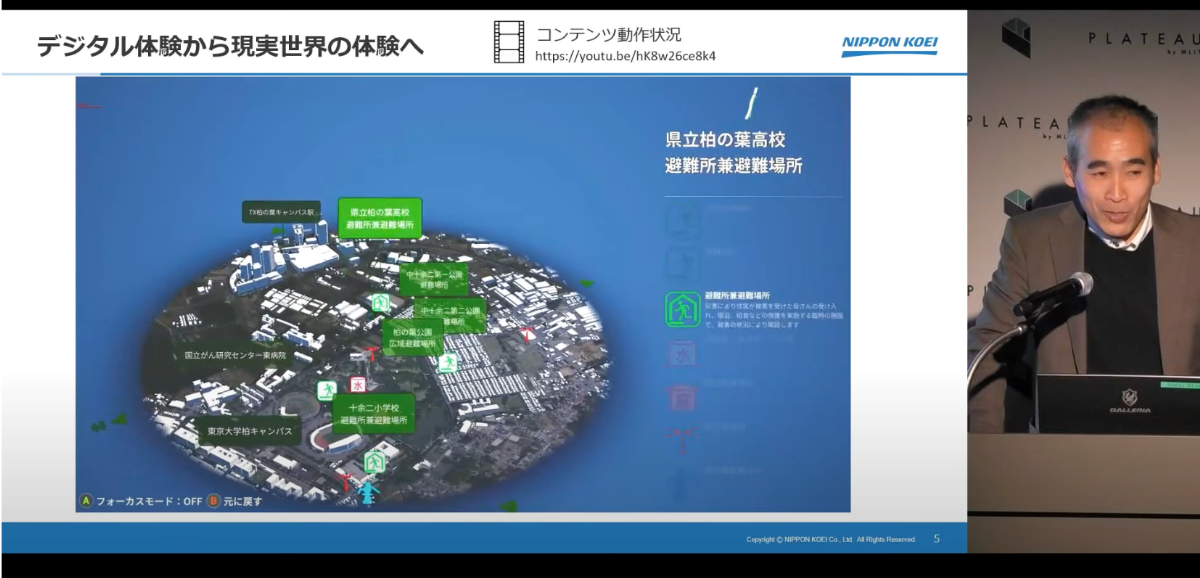Click the cyan player figure marker on map

point(367,493)
